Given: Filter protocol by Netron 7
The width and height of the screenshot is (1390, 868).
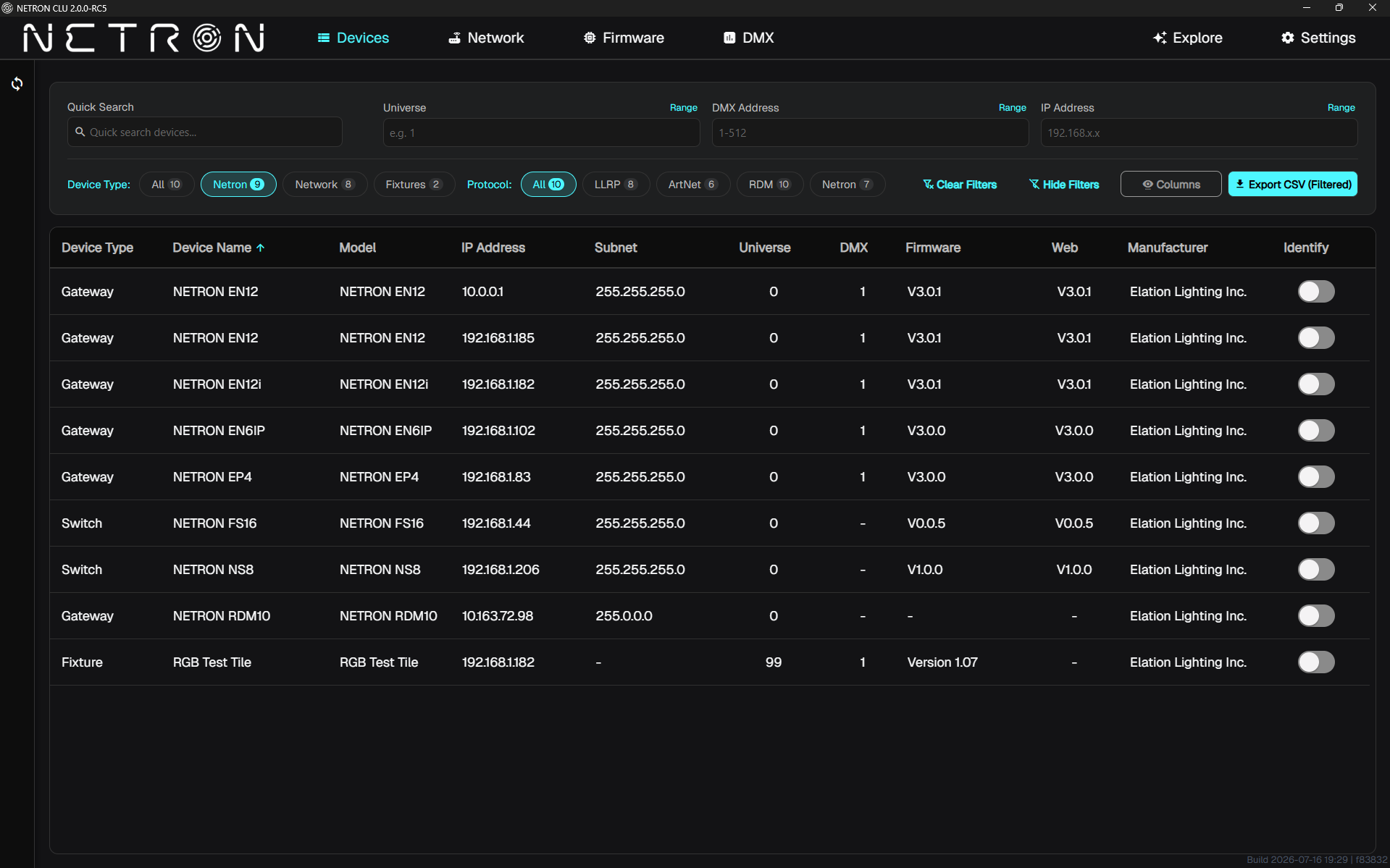Looking at the screenshot, I should [847, 185].
